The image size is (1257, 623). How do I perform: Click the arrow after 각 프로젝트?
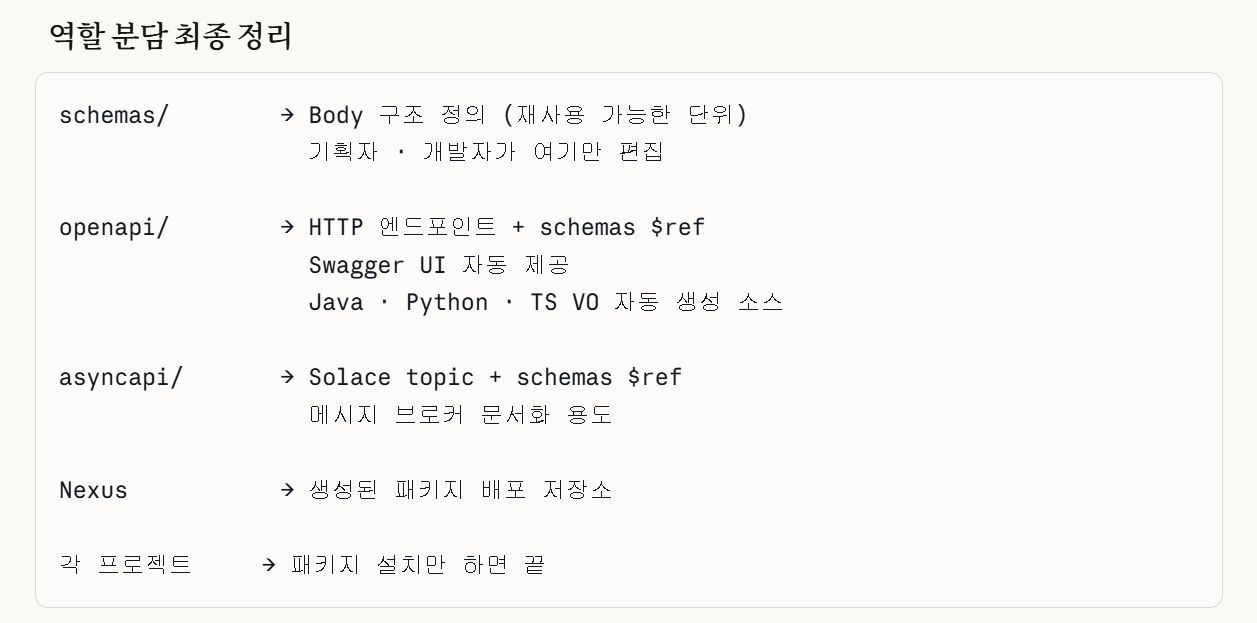pyautogui.click(x=268, y=565)
